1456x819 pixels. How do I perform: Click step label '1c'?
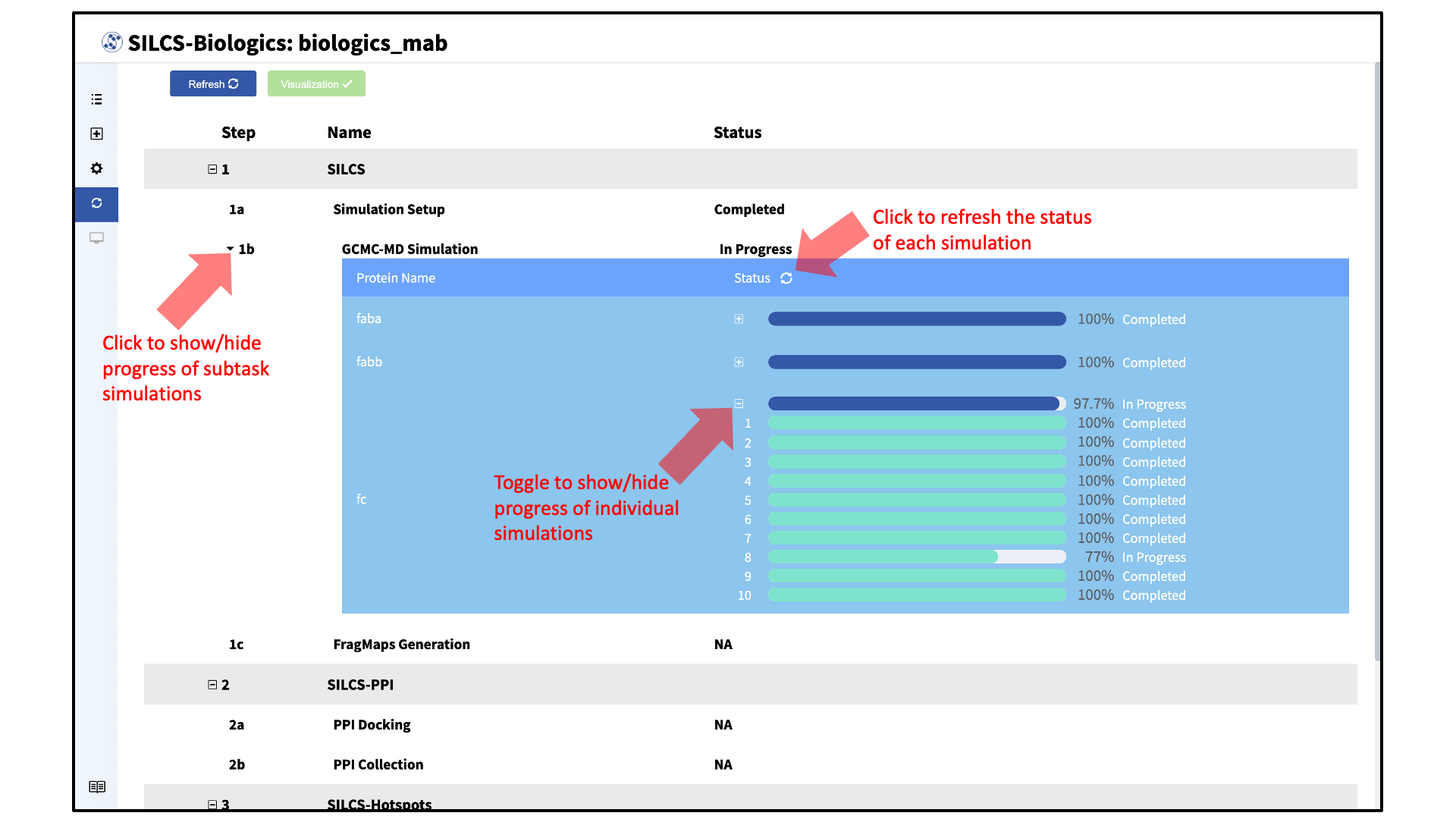(237, 644)
